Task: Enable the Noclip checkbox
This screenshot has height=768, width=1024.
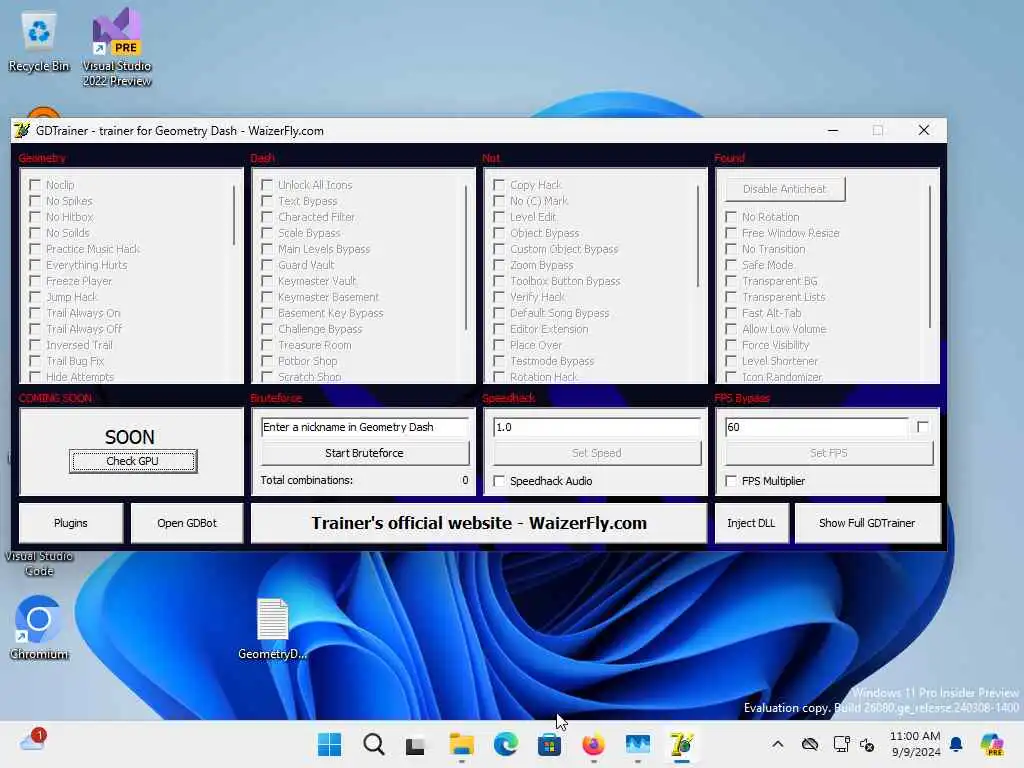Action: point(35,185)
